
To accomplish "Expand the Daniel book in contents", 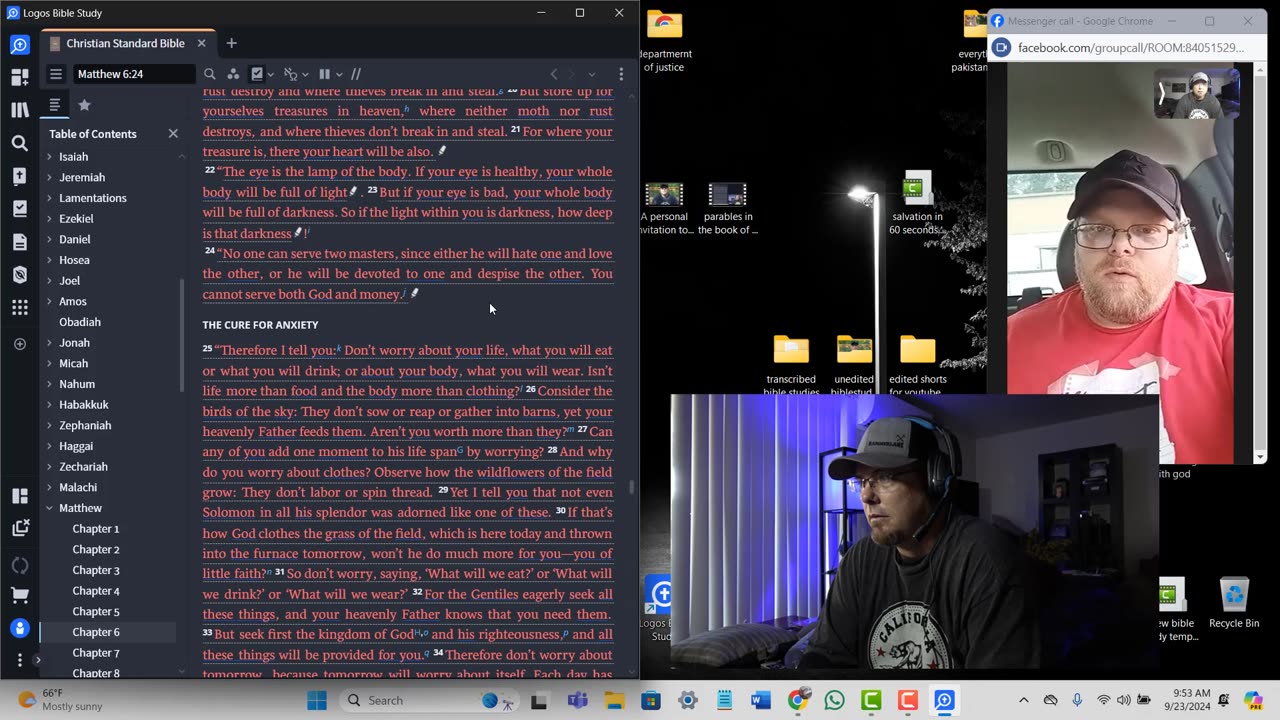I will [x=49, y=239].
